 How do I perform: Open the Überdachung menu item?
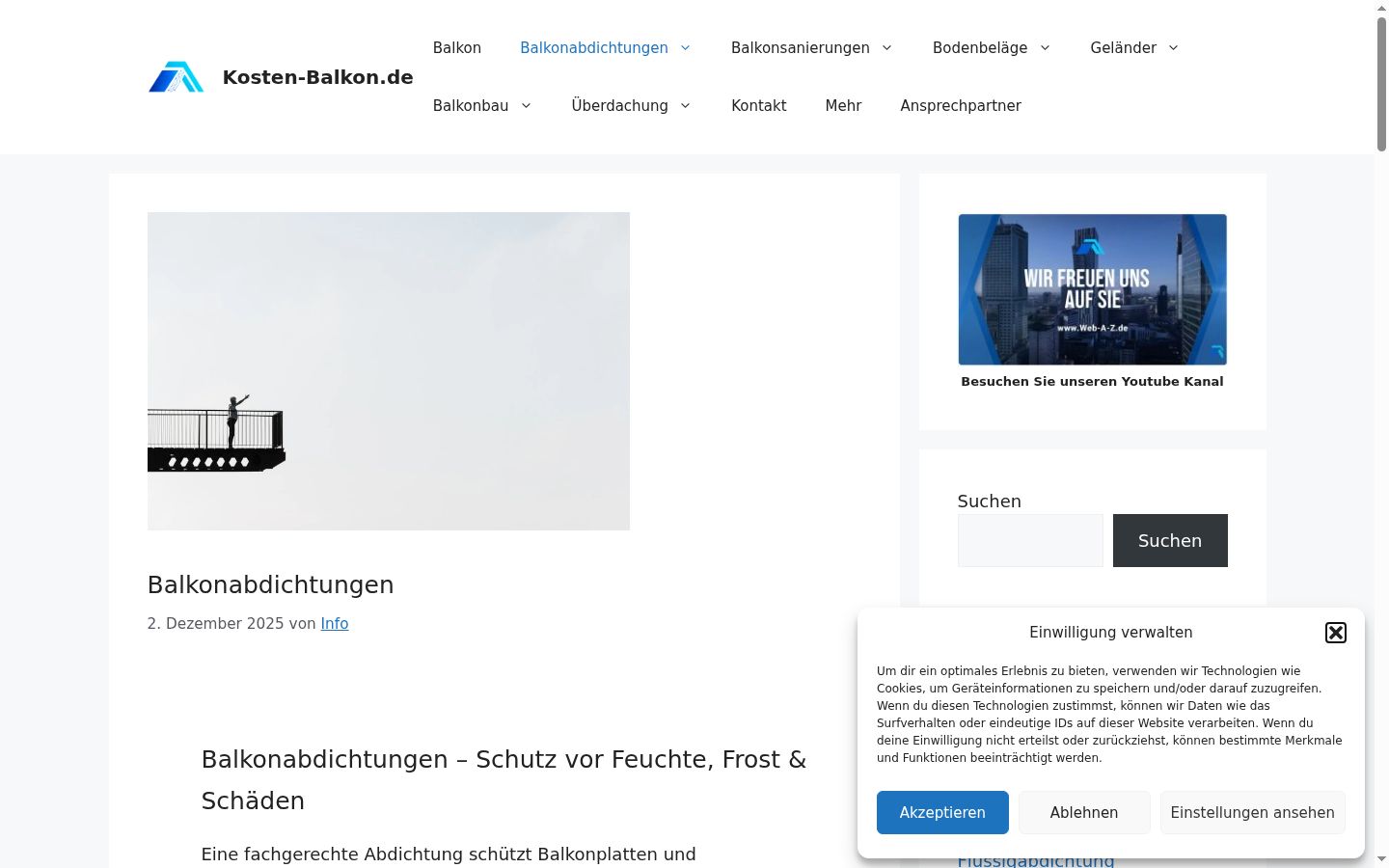pos(620,105)
